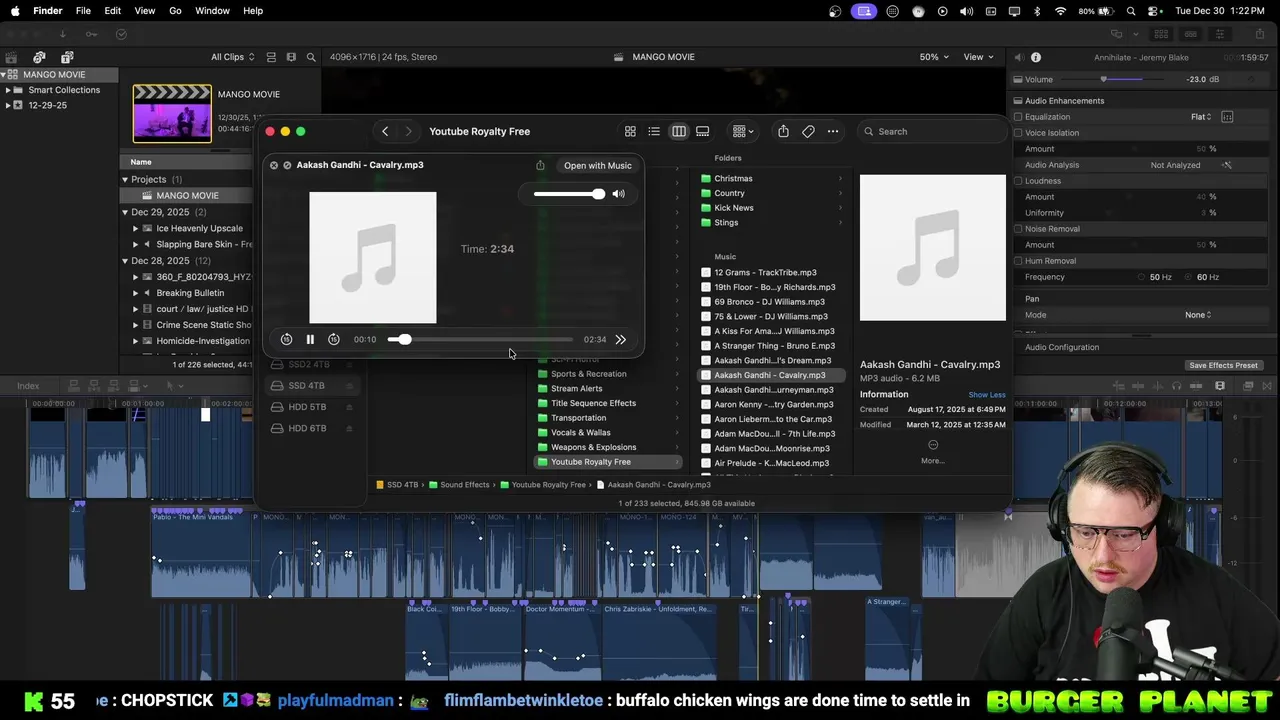Open macOS Spotlight search
The height and width of the screenshot is (720, 1280).
click(1131, 11)
